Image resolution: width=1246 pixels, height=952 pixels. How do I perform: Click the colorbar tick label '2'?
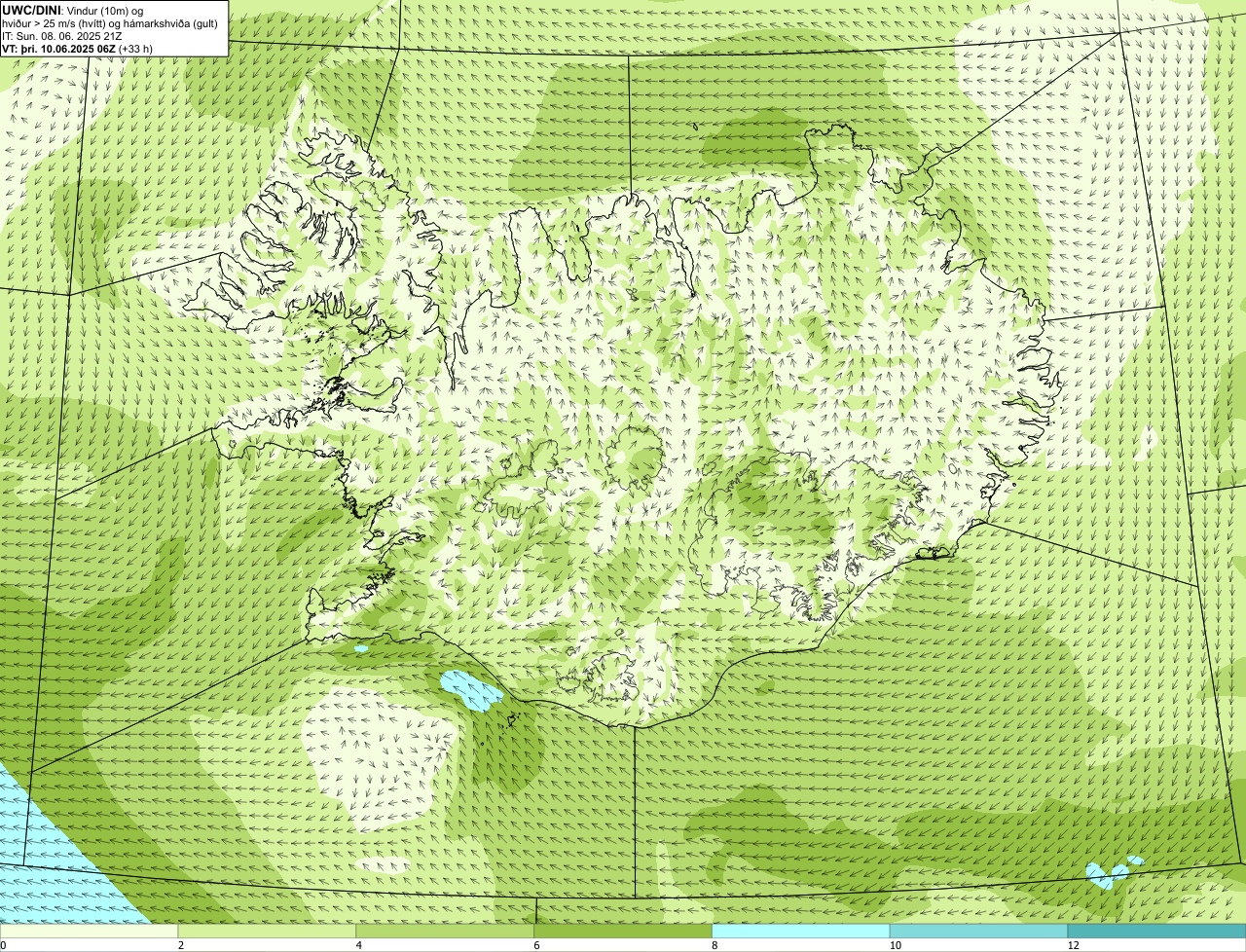(181, 945)
